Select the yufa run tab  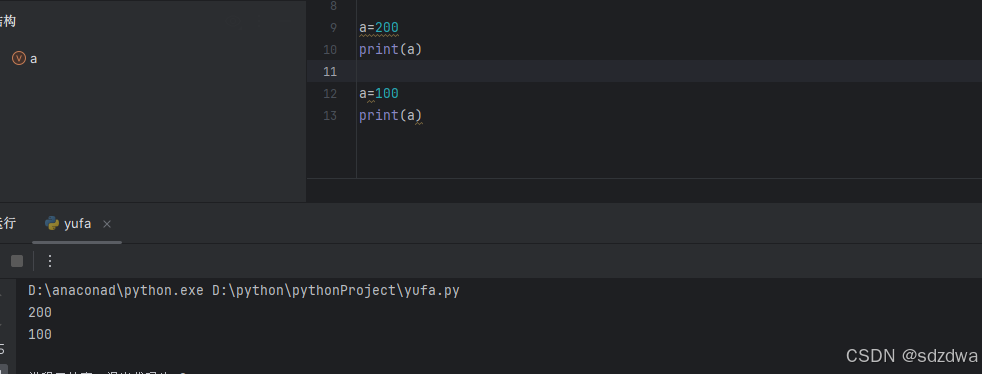tap(77, 224)
